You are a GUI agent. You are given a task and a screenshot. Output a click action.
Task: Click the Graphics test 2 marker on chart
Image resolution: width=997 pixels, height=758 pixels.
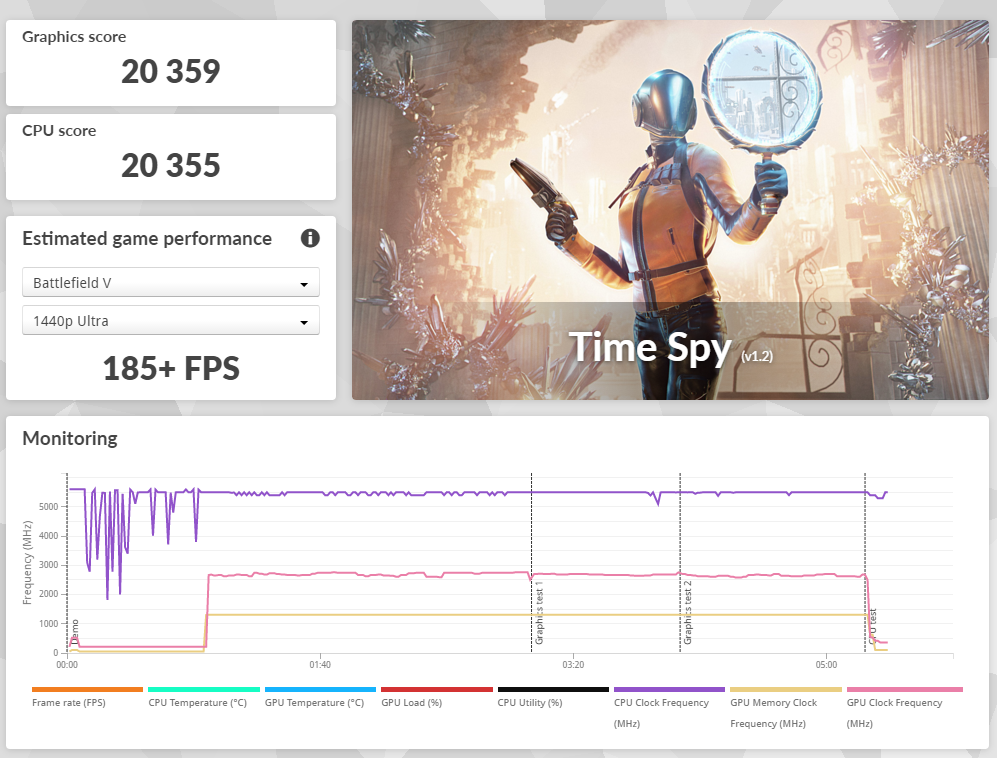pos(687,613)
